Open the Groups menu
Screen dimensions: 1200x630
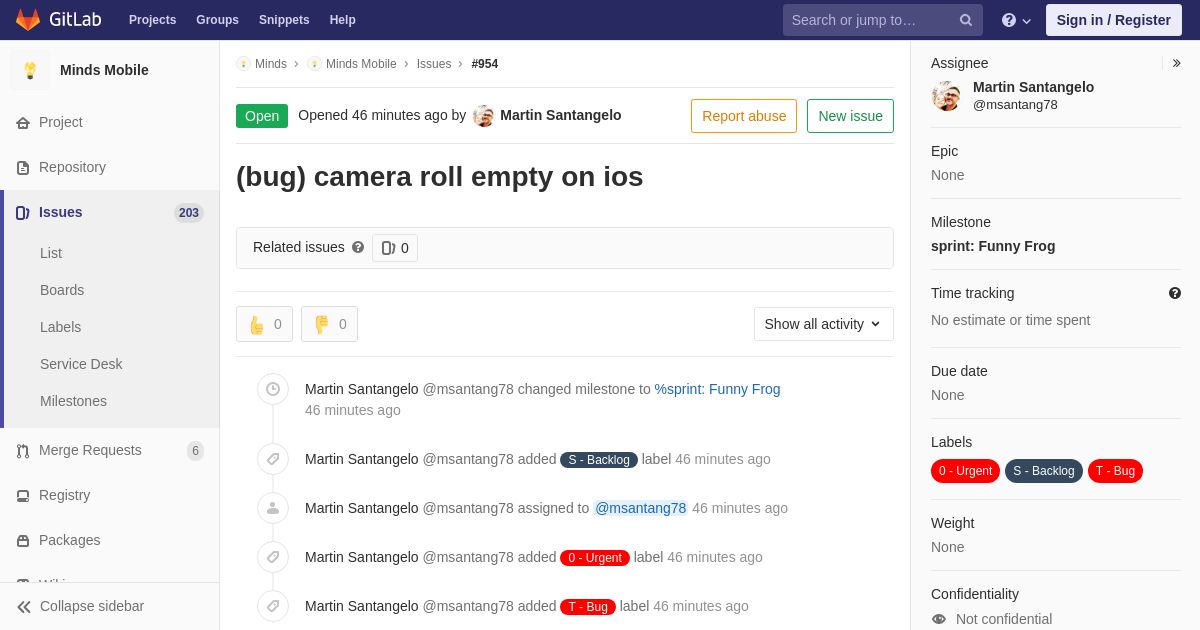[x=217, y=20]
